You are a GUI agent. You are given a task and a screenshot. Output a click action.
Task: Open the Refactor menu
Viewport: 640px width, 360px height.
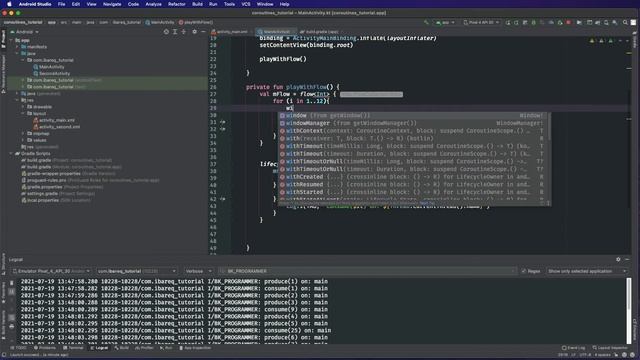177,4
